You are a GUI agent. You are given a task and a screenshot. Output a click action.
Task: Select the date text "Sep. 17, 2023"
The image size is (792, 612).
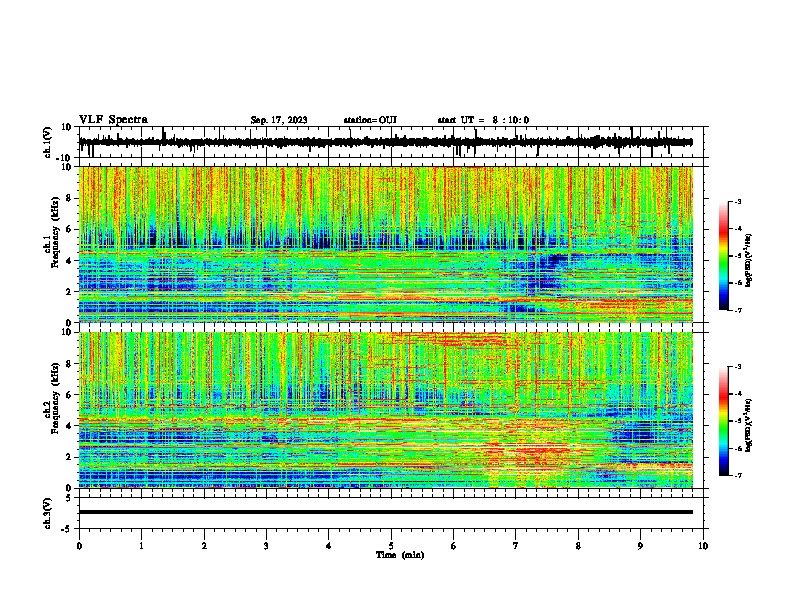(279, 120)
